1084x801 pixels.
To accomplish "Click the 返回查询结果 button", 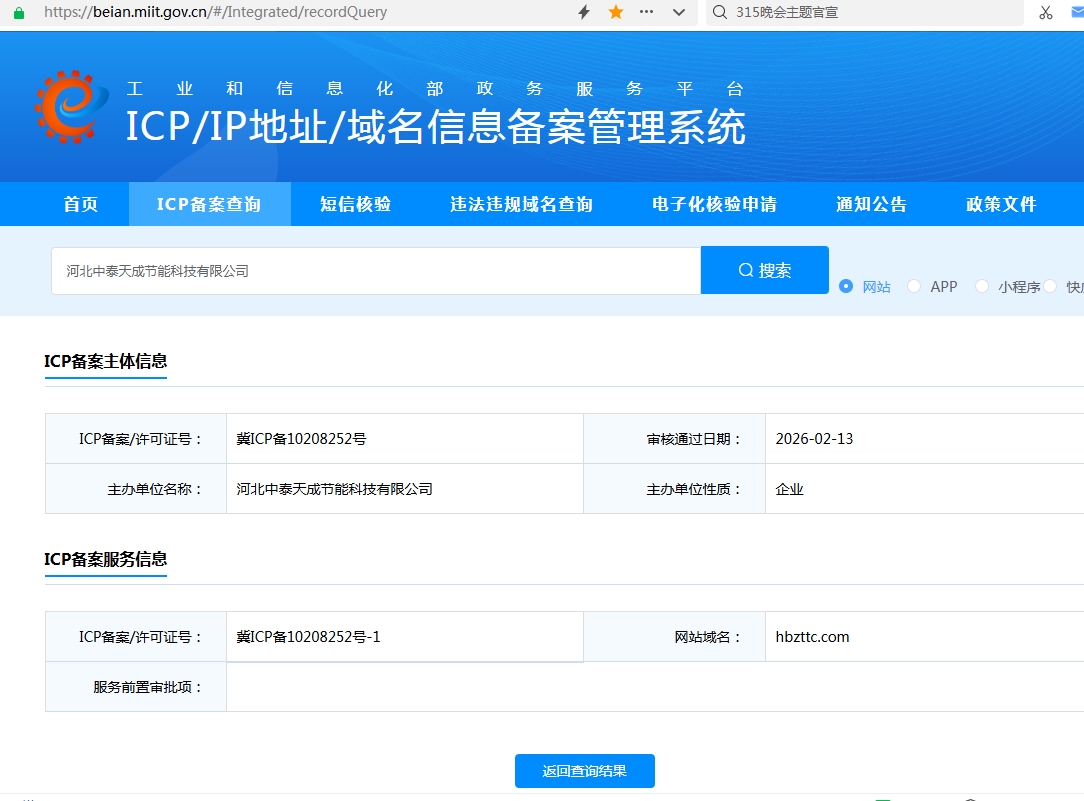I will (x=584, y=771).
